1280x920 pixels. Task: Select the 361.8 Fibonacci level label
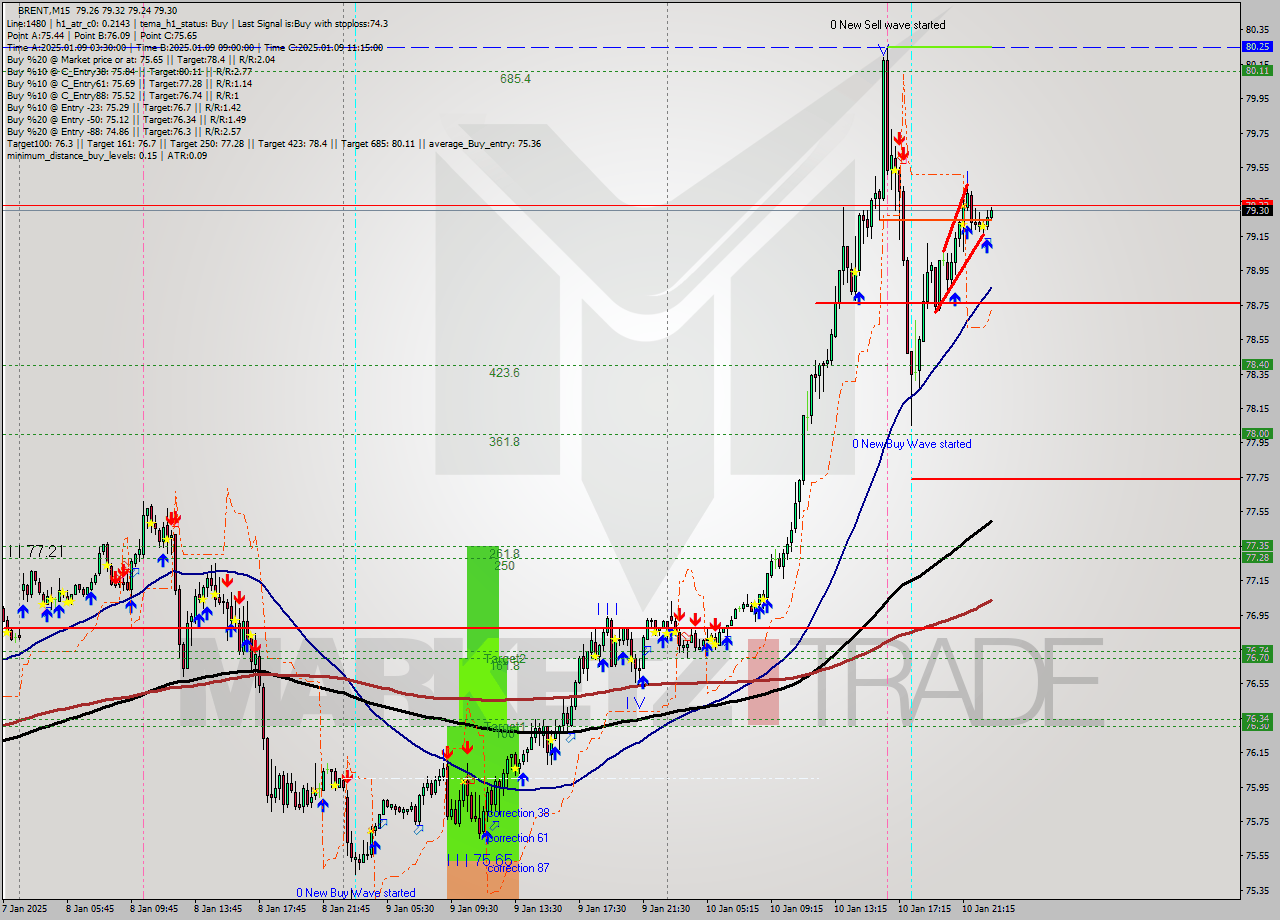point(504,441)
